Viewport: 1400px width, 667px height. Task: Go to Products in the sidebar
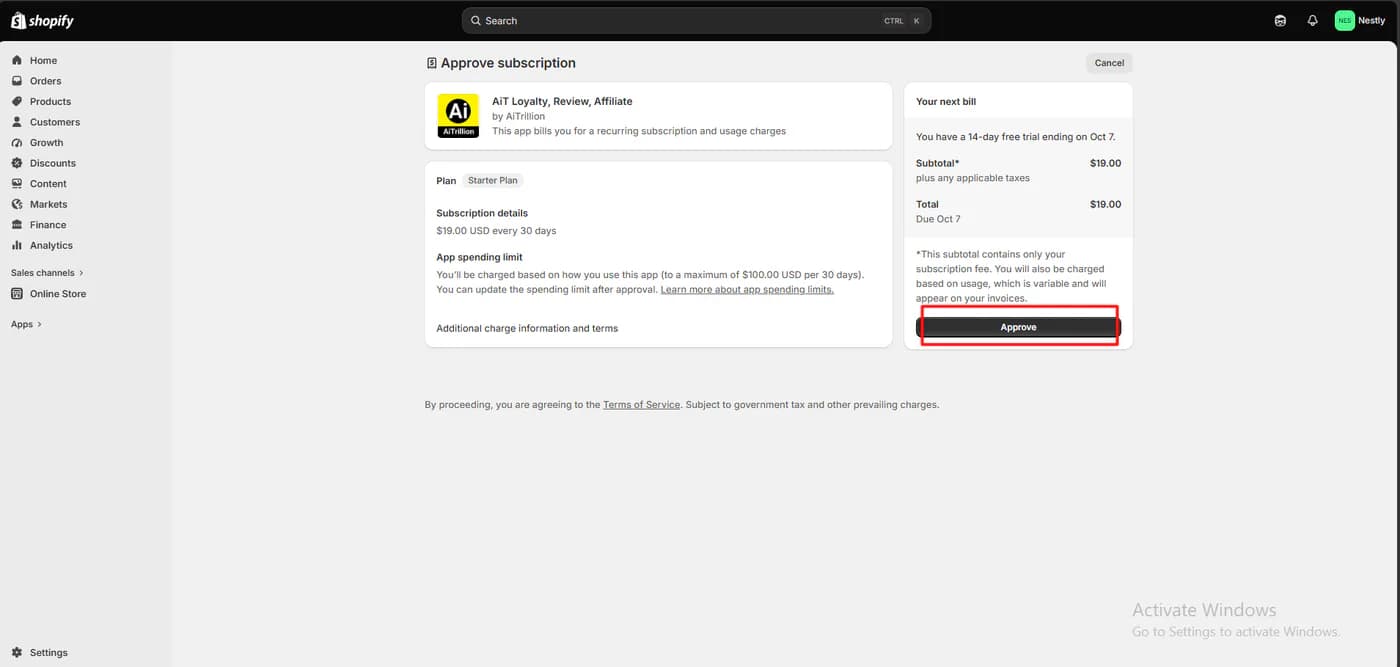(50, 101)
